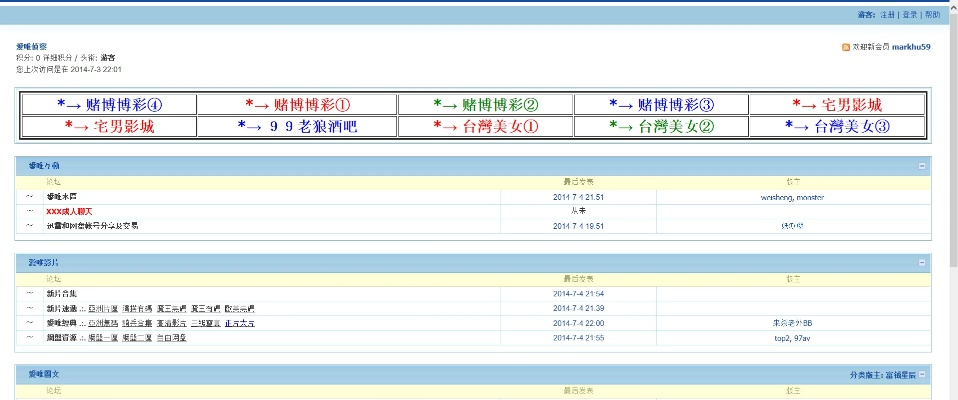Click the 赌博博彩① banner link

coord(298,105)
